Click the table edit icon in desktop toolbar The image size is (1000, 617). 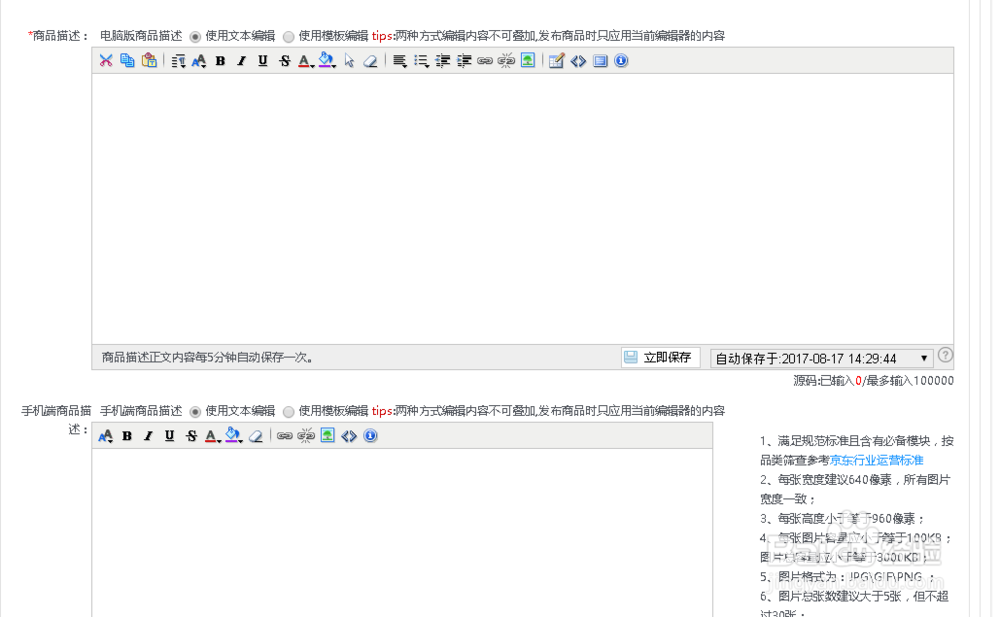point(557,61)
